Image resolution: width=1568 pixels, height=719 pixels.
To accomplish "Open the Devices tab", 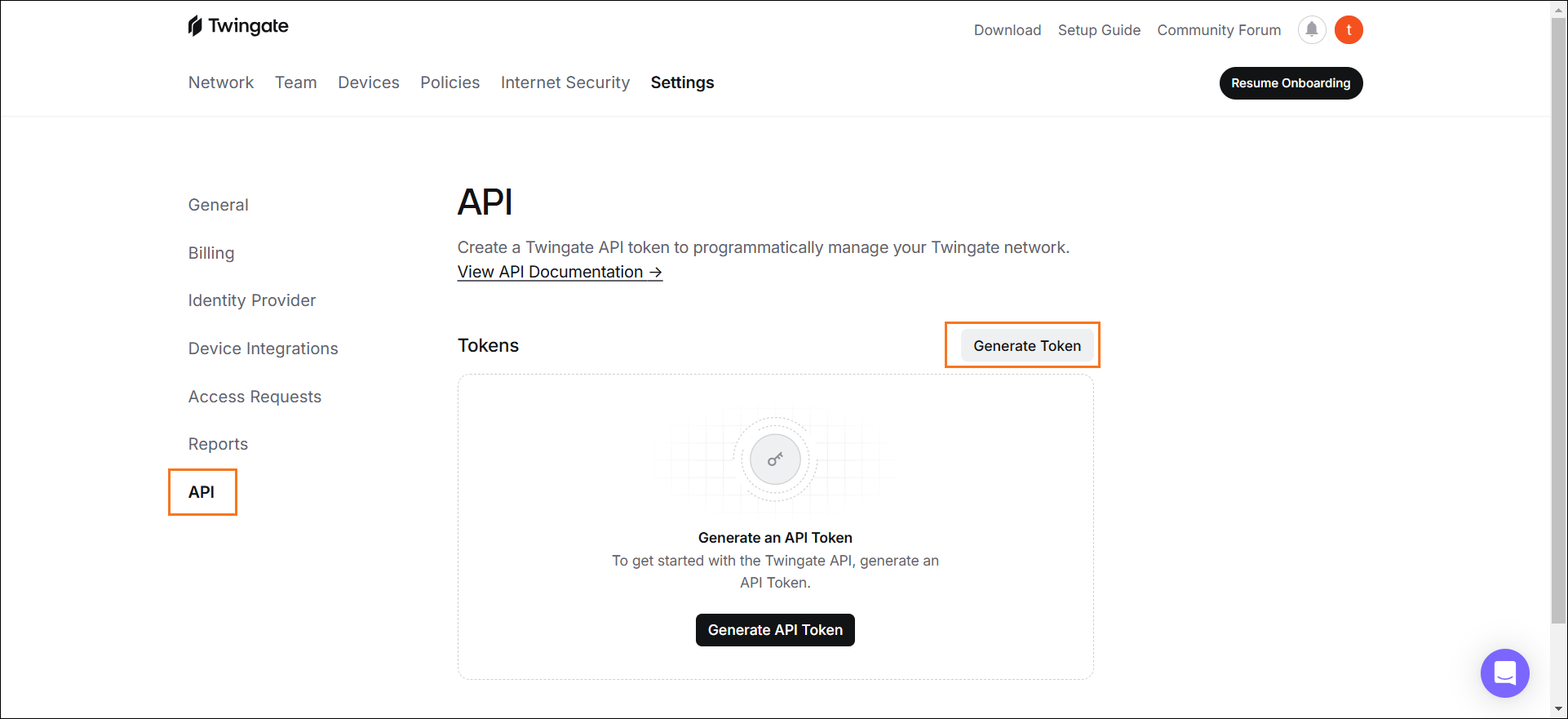I will [369, 82].
